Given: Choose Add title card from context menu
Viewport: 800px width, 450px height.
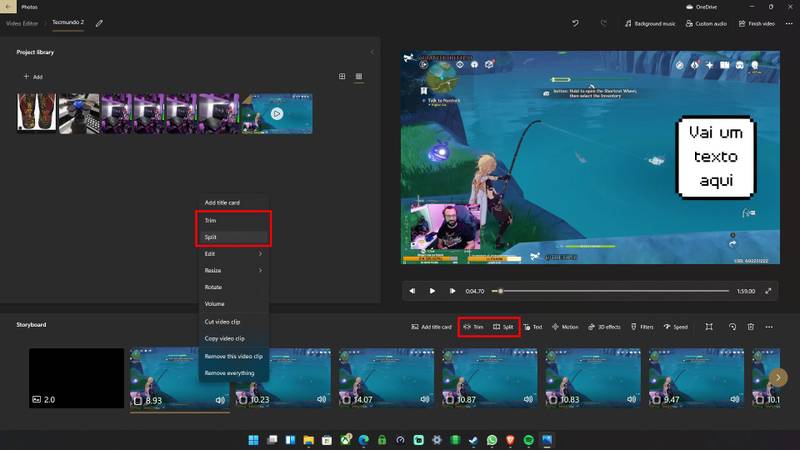Looking at the screenshot, I should point(222,203).
